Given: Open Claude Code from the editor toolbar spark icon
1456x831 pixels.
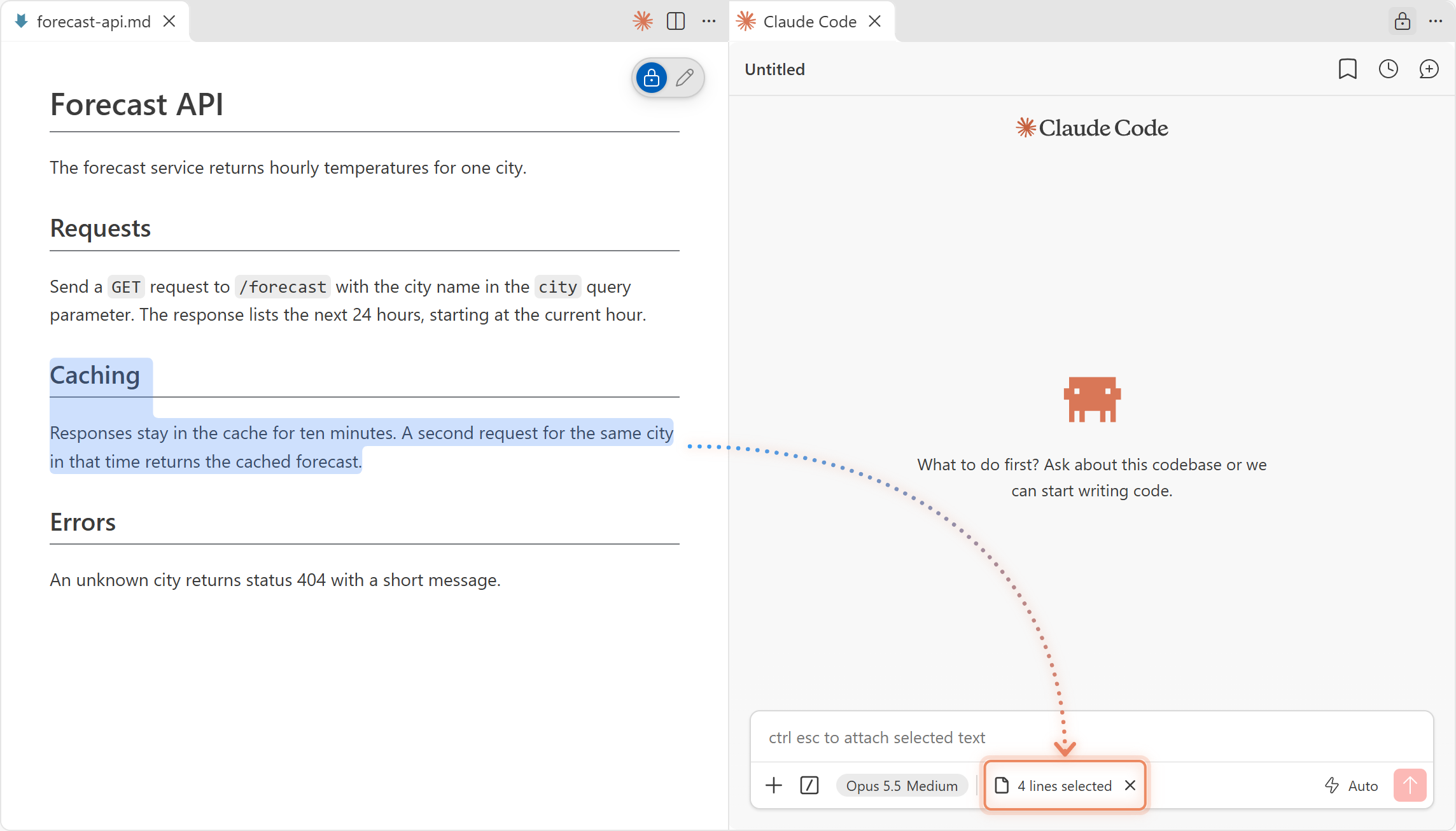Looking at the screenshot, I should point(643,22).
